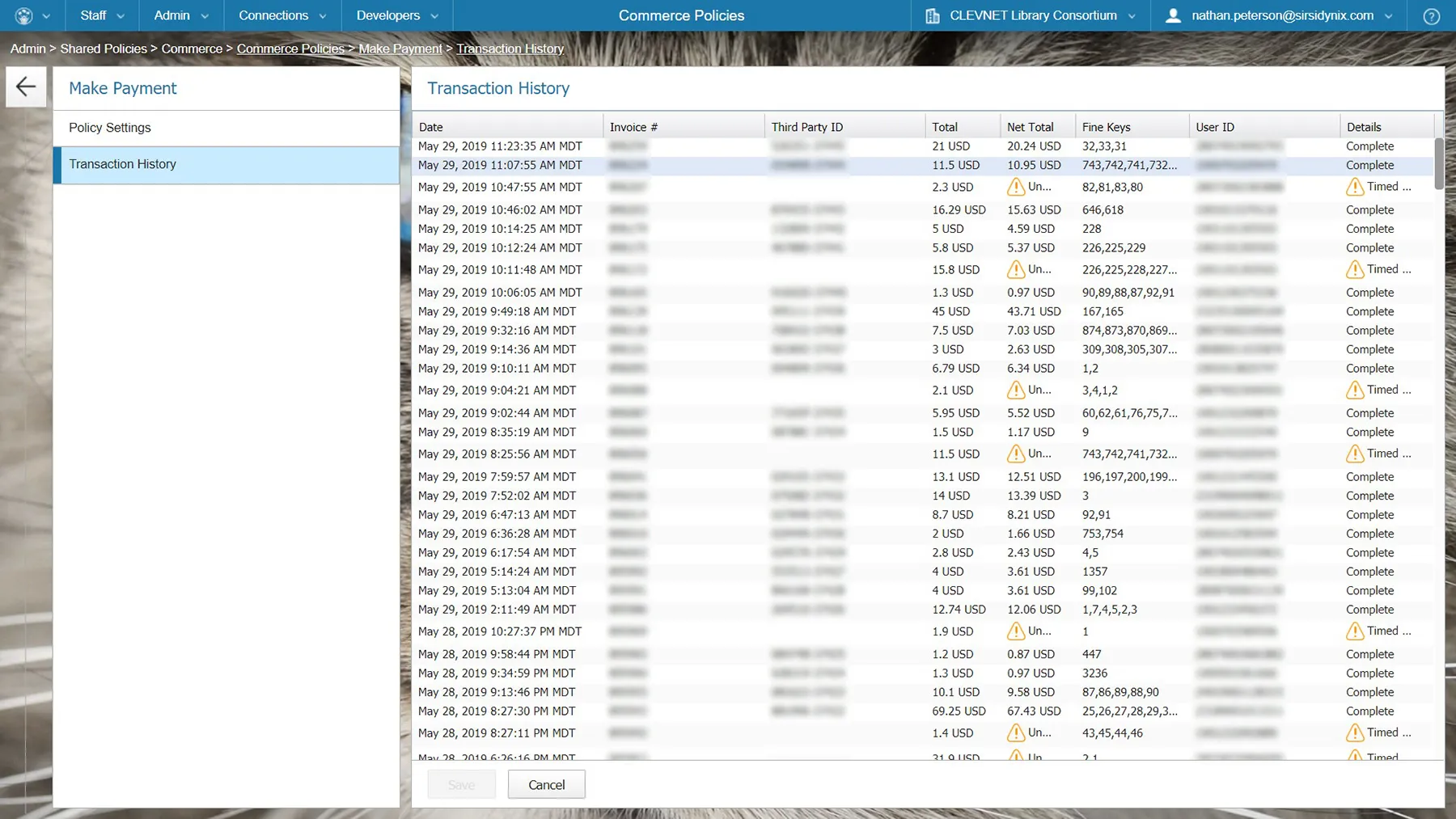Open the help question mark icon
The image size is (1456, 819).
(1431, 16)
